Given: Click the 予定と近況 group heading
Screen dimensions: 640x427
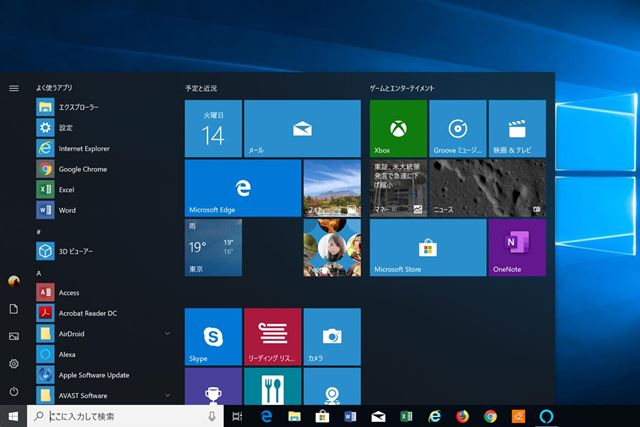Looking at the screenshot, I should point(201,88).
